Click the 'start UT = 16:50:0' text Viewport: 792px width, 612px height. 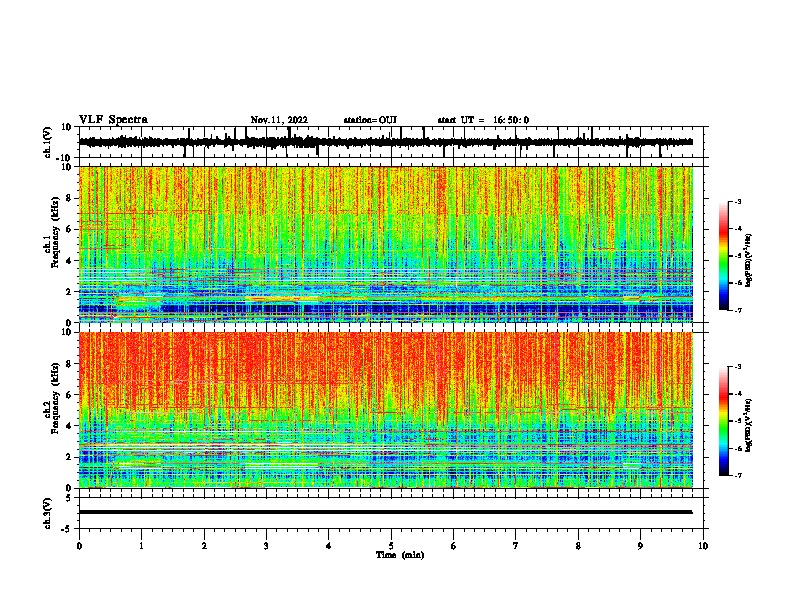pyautogui.click(x=483, y=120)
